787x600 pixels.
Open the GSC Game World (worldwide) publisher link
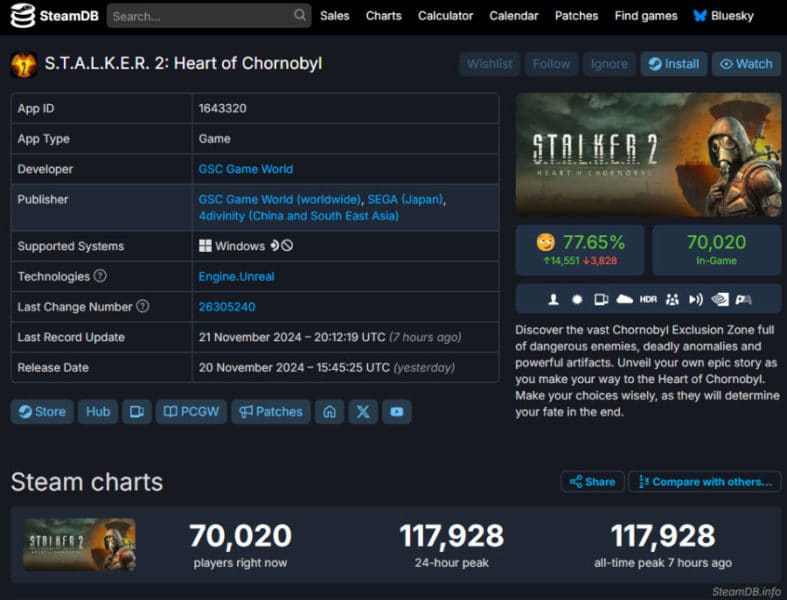[x=280, y=199]
